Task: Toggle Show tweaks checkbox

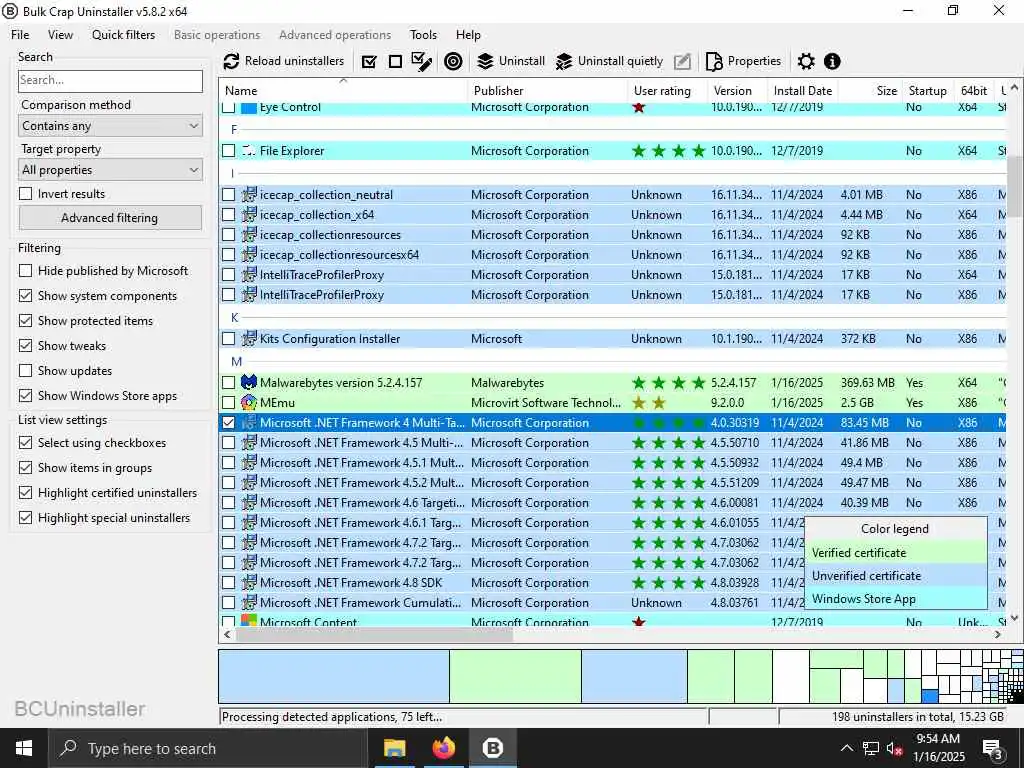Action: [x=25, y=345]
